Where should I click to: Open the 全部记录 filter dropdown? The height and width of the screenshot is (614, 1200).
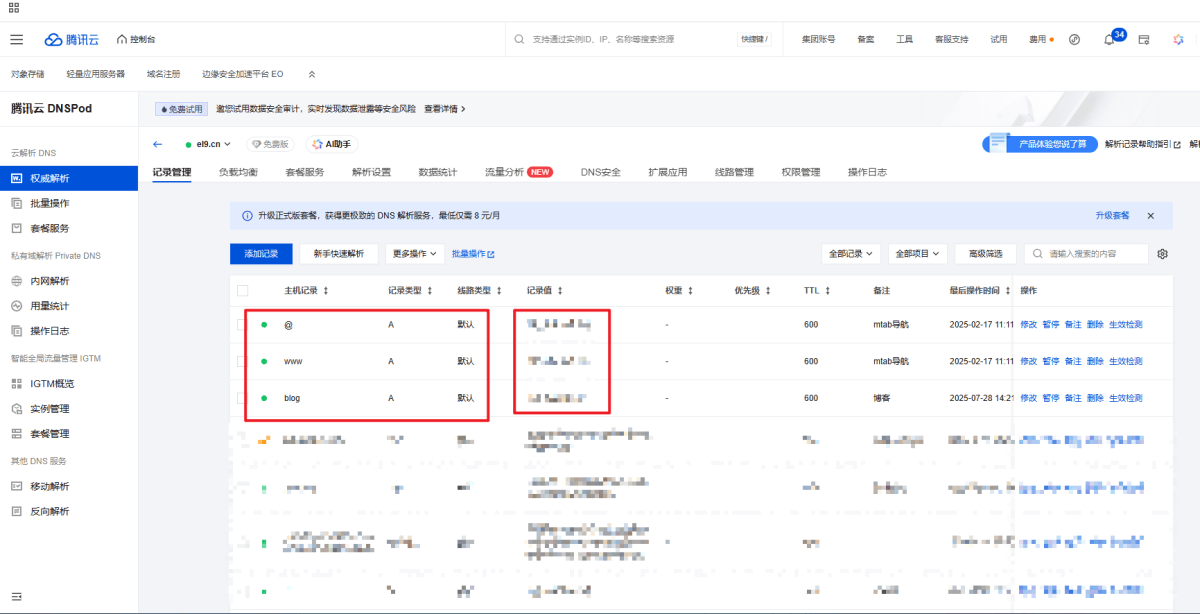[851, 254]
